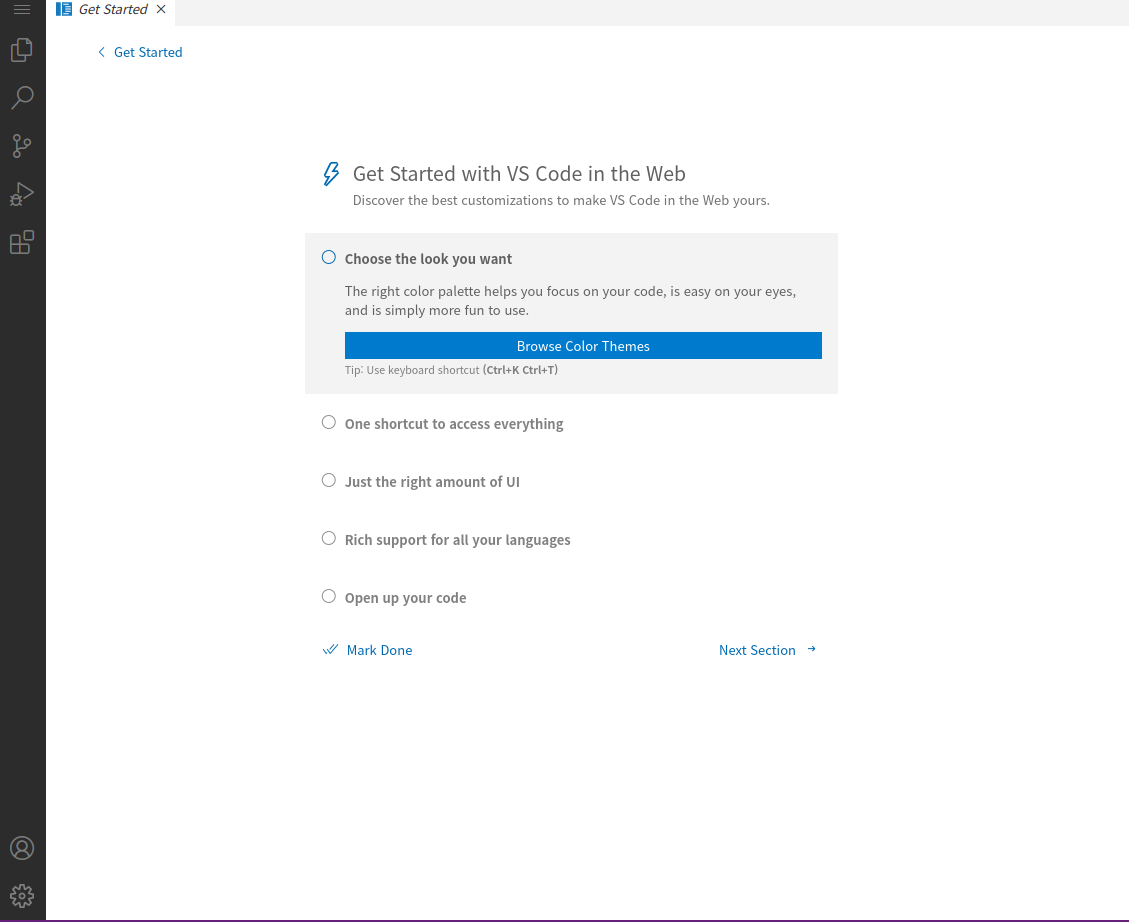The image size is (1129, 922).
Task: Mark 'Rich support for all your languages' complete
Action: coord(328,538)
